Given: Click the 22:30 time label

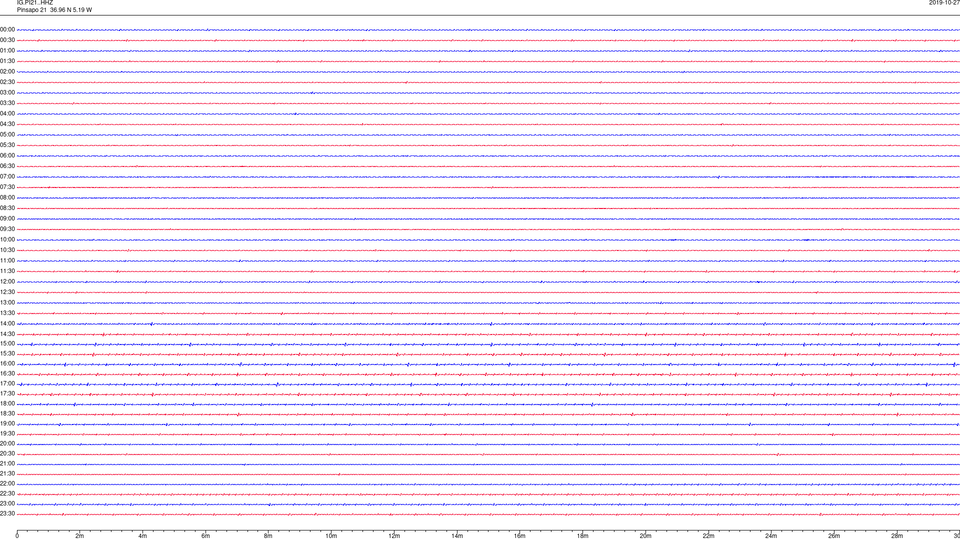Looking at the screenshot, I should [7, 493].
